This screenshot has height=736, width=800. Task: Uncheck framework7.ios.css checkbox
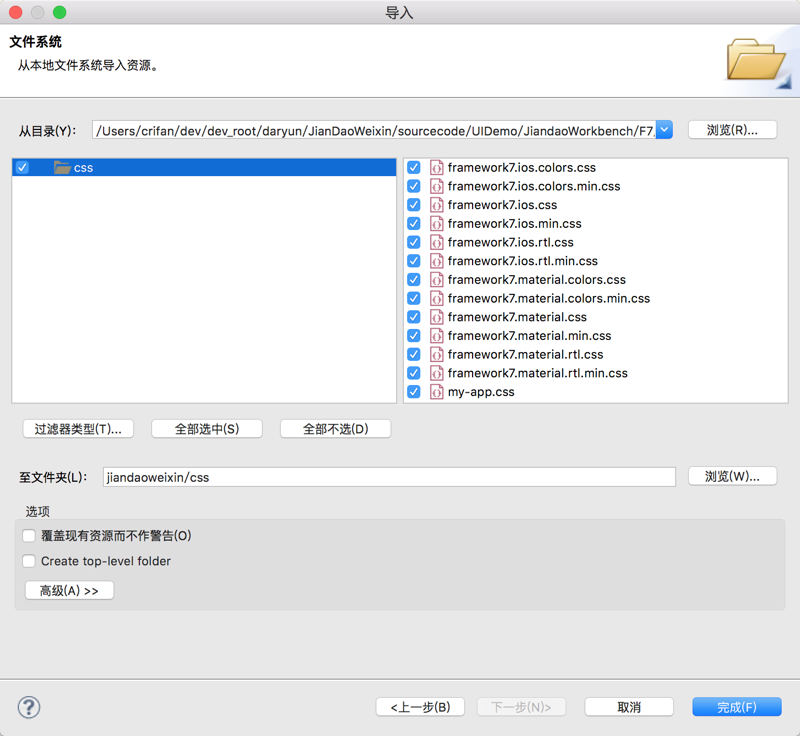click(x=414, y=205)
